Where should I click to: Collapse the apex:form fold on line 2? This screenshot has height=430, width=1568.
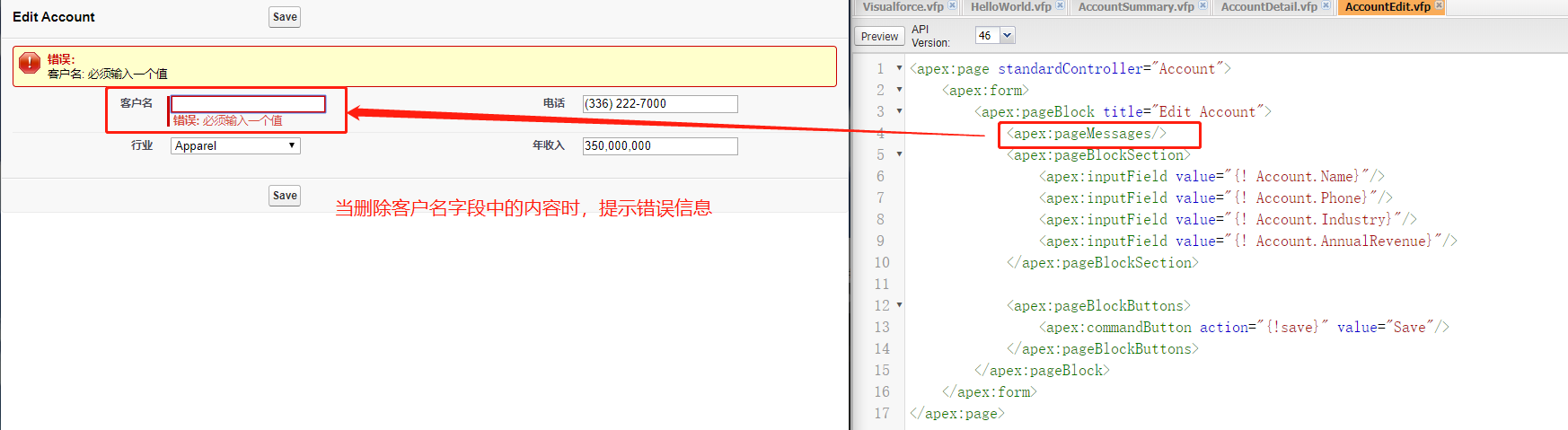[x=899, y=90]
